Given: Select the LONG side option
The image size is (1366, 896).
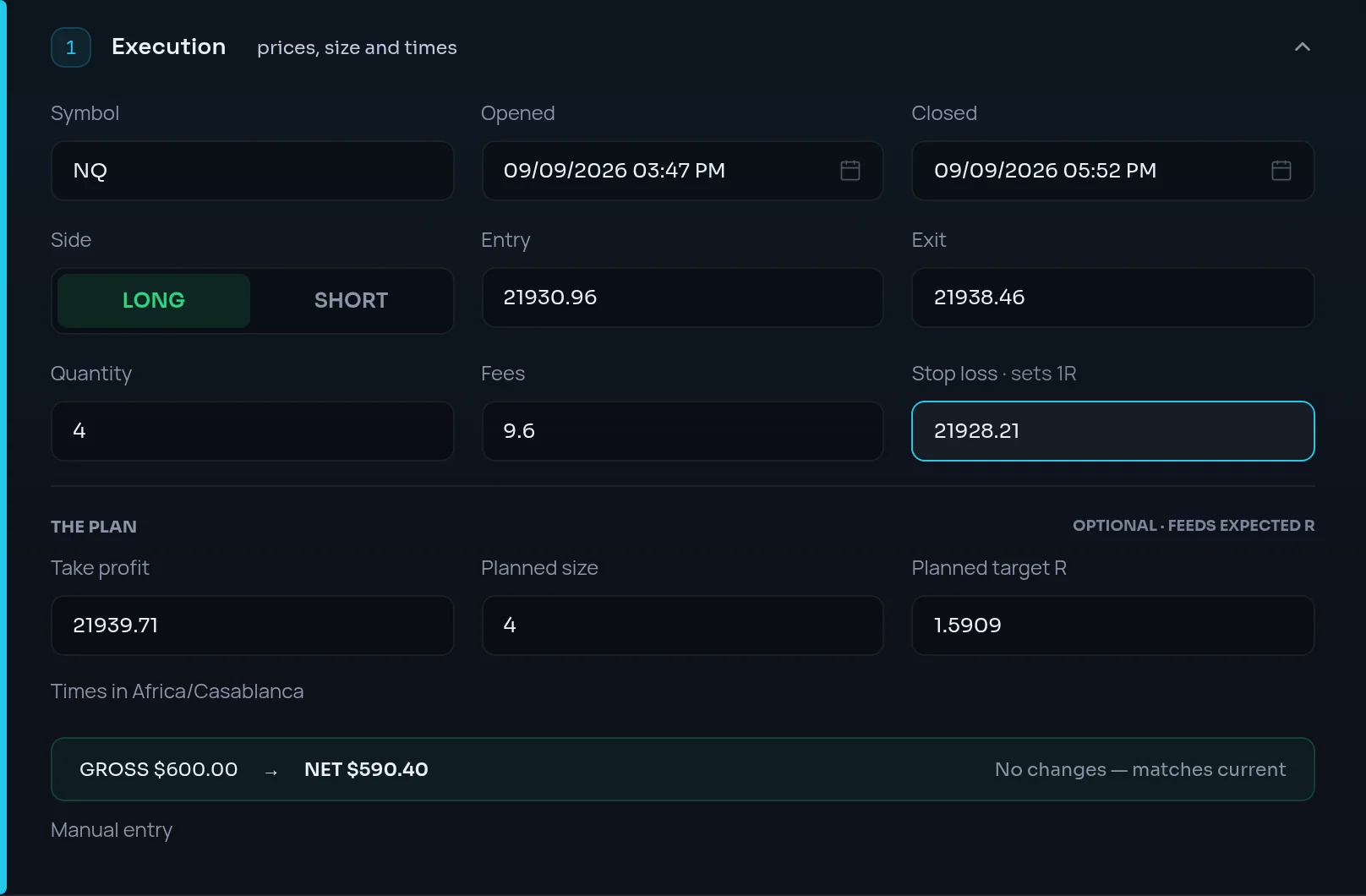Looking at the screenshot, I should coord(154,301).
